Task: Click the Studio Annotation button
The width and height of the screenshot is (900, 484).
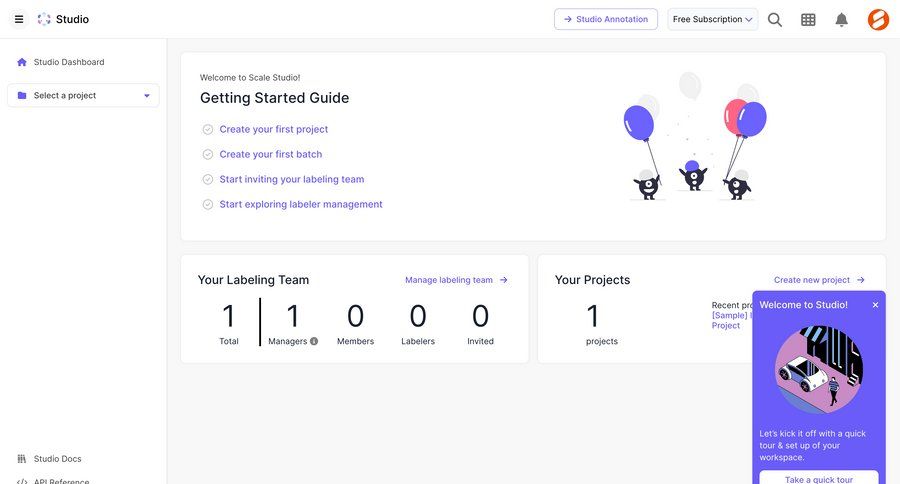Action: pyautogui.click(x=606, y=20)
